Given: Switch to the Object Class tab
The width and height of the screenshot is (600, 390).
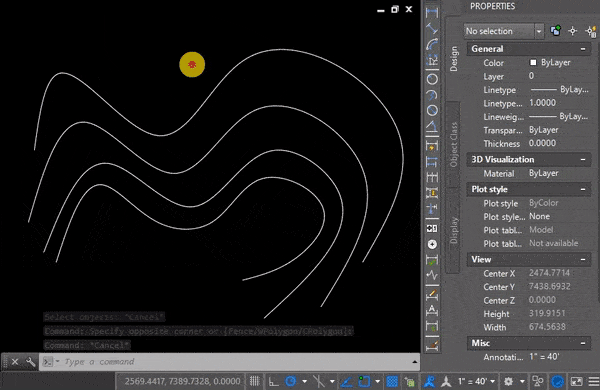Looking at the screenshot, I should point(454,144).
